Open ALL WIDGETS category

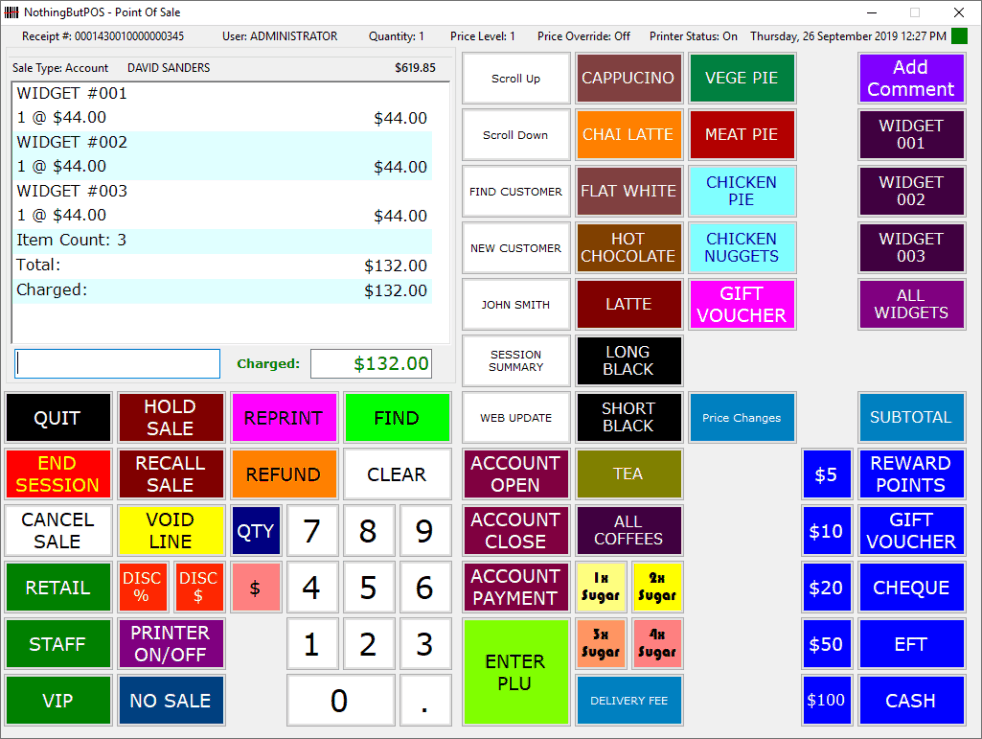click(910, 304)
